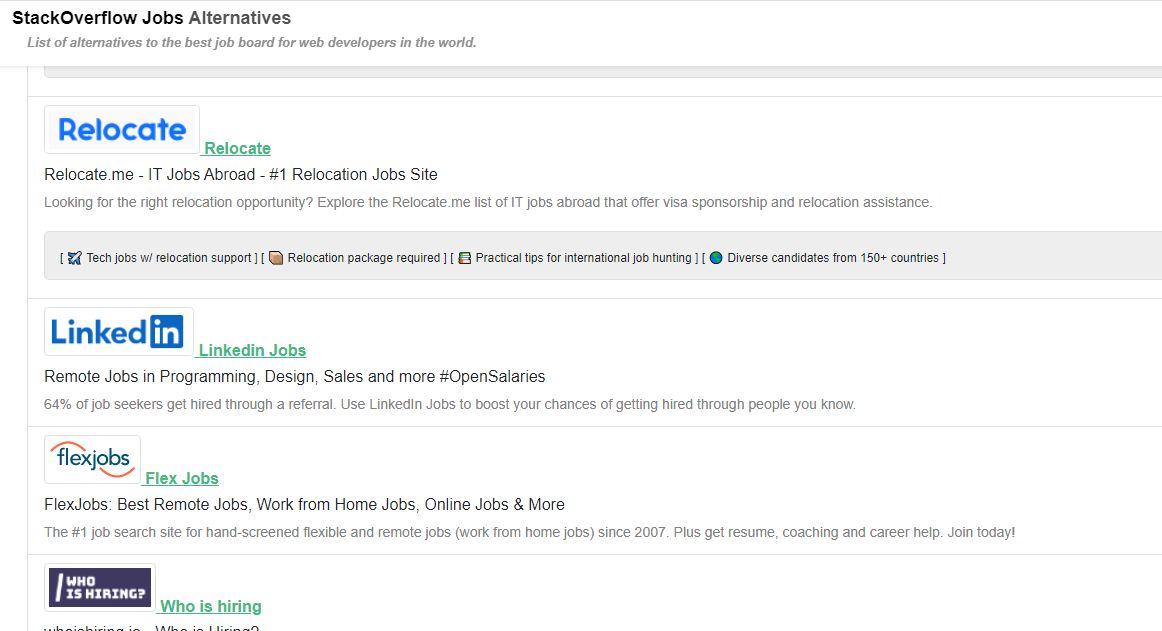The image size is (1162, 631).
Task: Click 'Remote Jobs in Programming, Design' heading
Action: 294,377
